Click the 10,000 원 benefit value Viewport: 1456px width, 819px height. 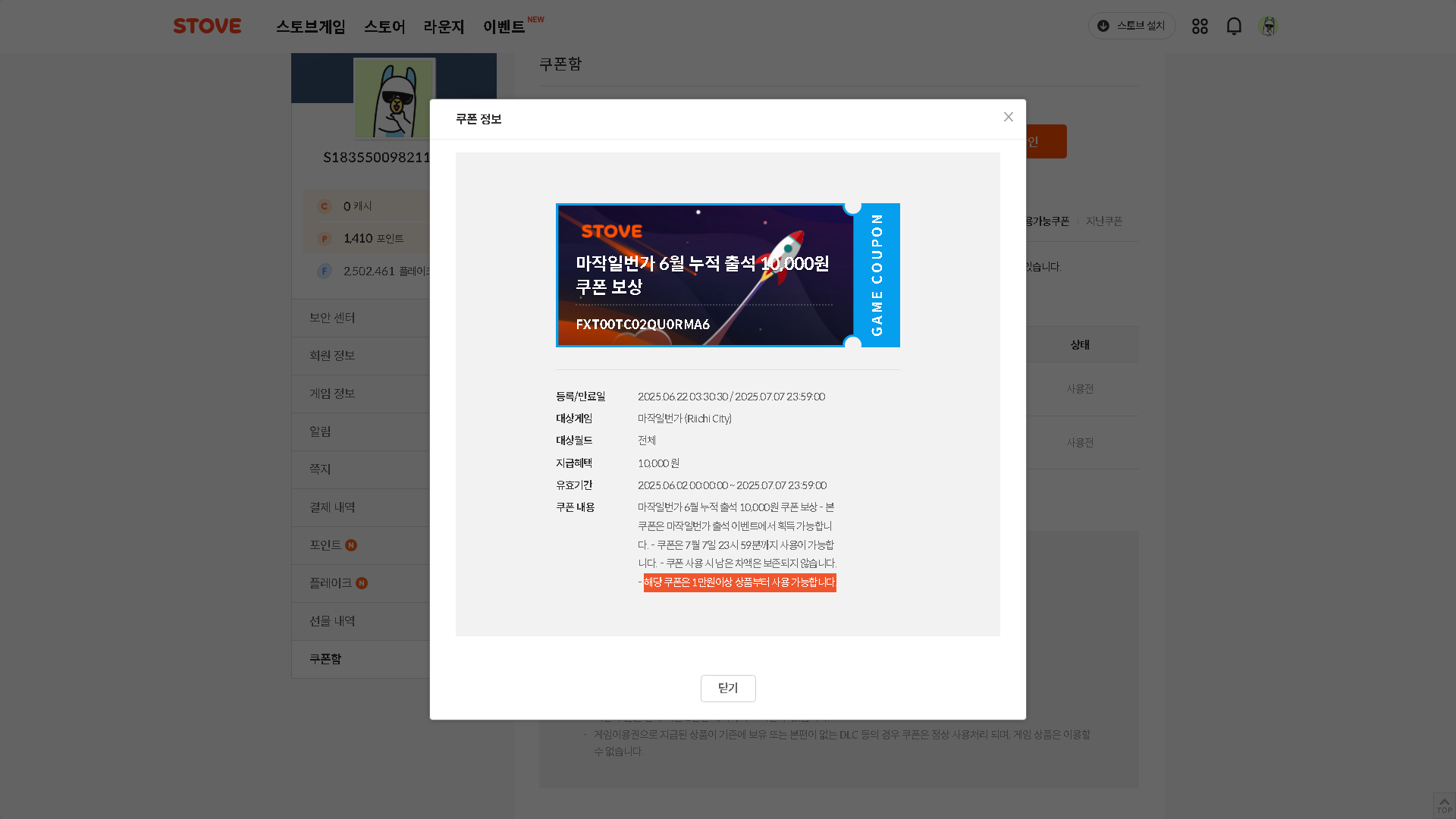tap(658, 463)
